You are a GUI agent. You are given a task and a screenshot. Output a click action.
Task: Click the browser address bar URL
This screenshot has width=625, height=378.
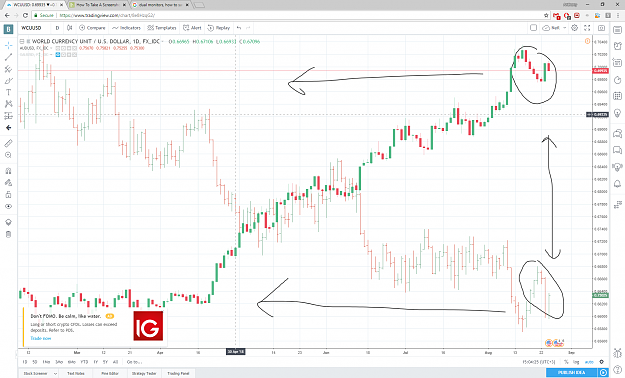coord(107,15)
